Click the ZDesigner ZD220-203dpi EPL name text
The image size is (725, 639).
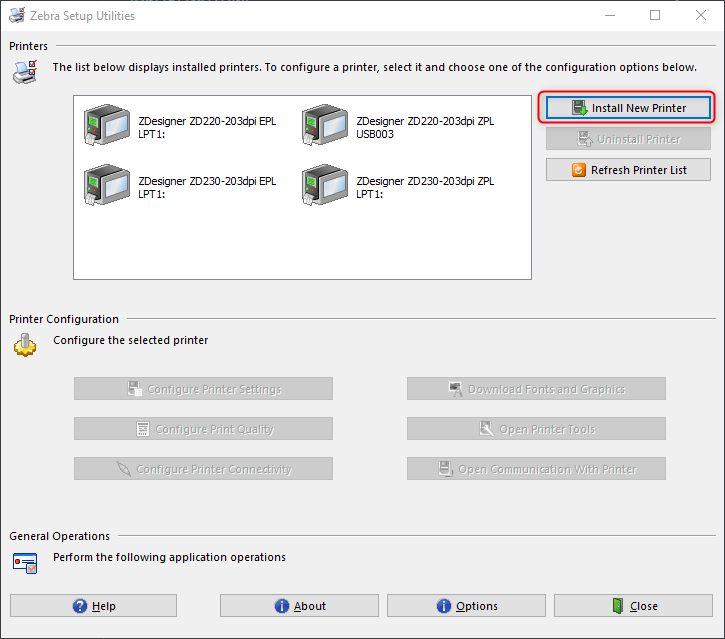point(207,121)
